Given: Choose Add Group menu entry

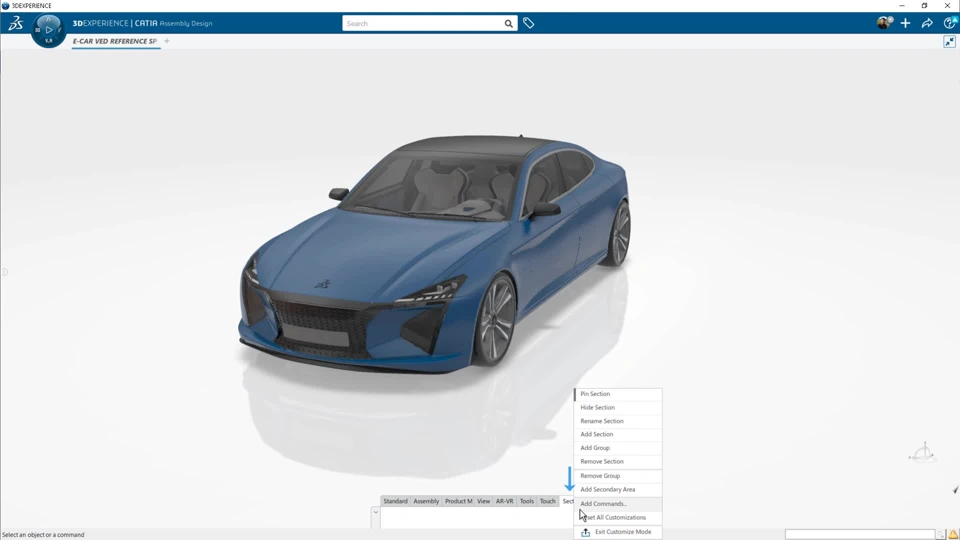Looking at the screenshot, I should point(618,448).
